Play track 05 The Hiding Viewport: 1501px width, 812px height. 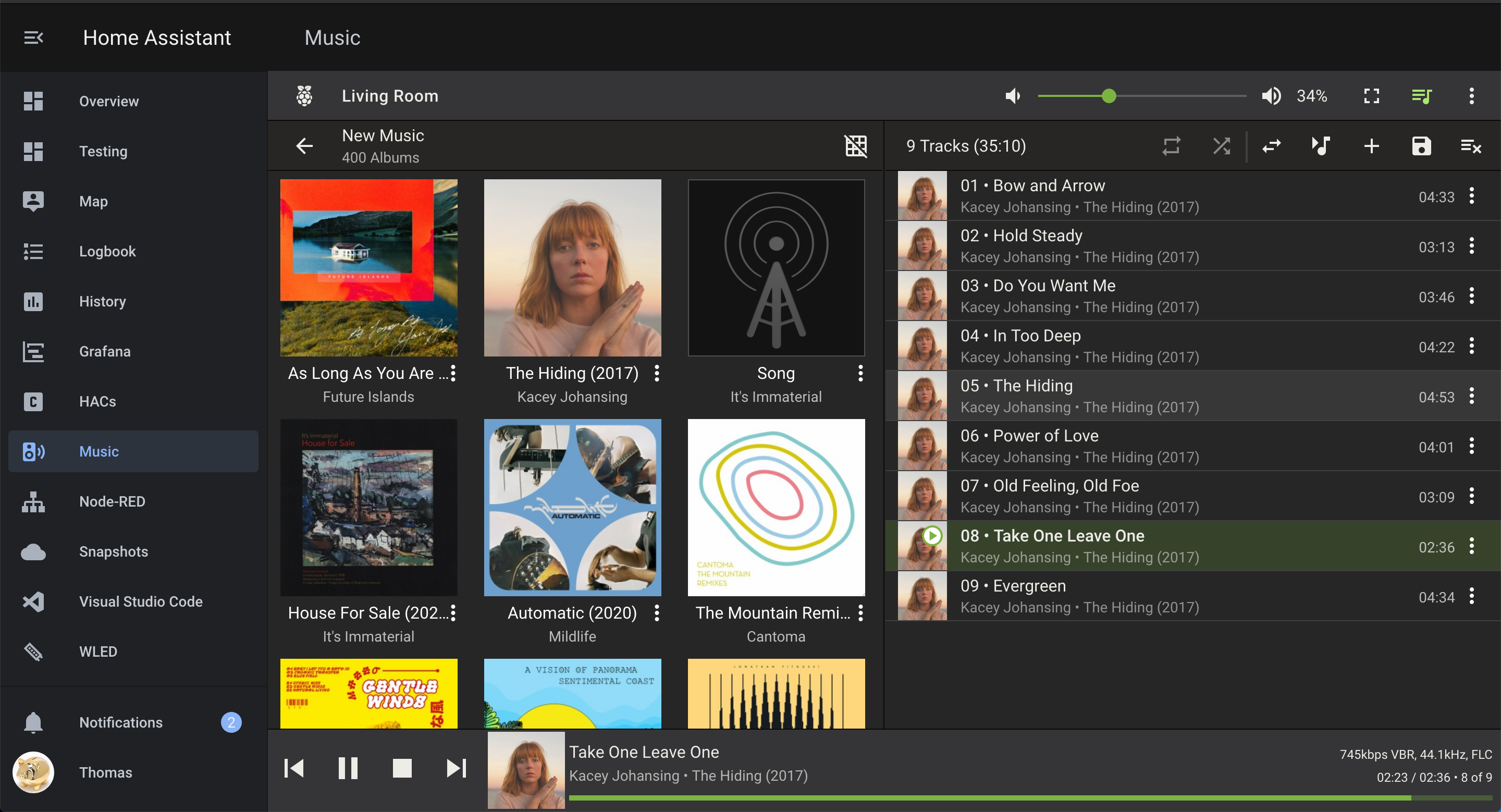(1193, 396)
